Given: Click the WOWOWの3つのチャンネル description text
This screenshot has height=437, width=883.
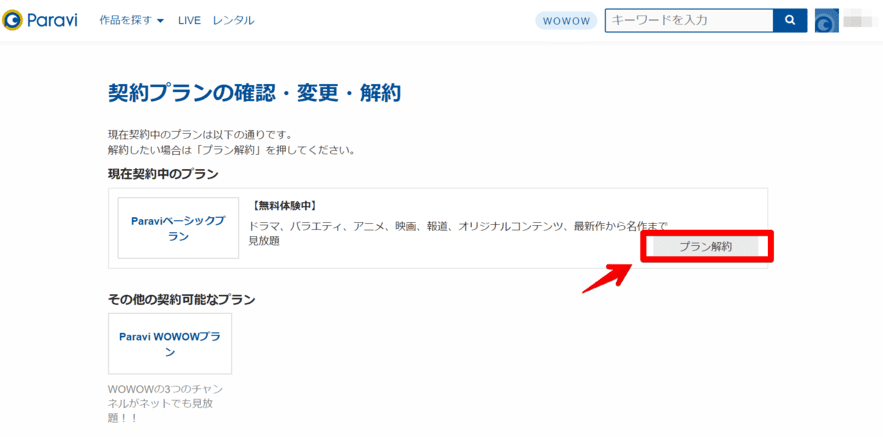Looking at the screenshot, I should [166, 404].
